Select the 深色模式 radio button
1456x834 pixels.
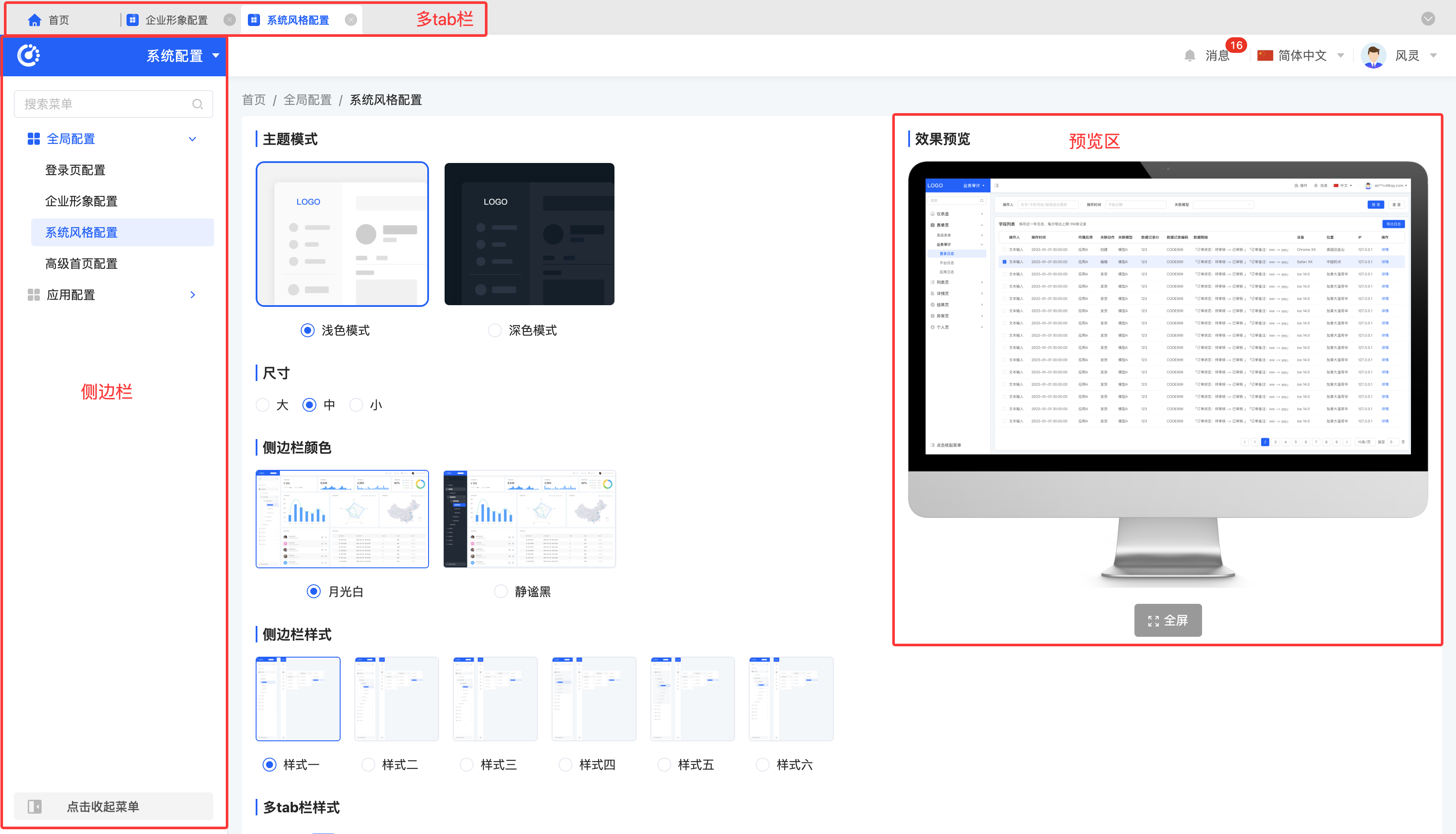pos(495,330)
